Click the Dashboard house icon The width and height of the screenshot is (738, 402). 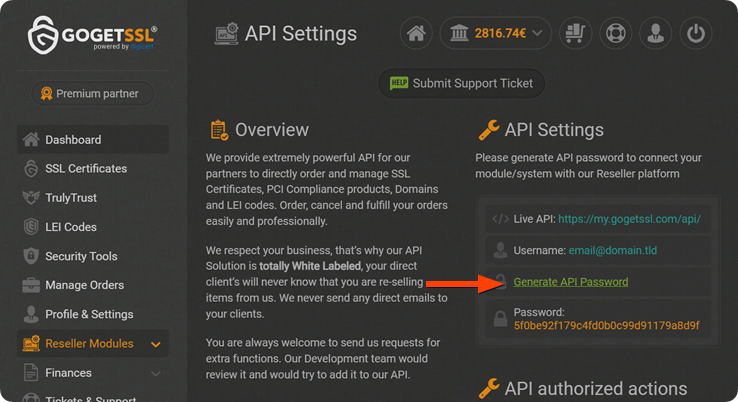(31, 139)
